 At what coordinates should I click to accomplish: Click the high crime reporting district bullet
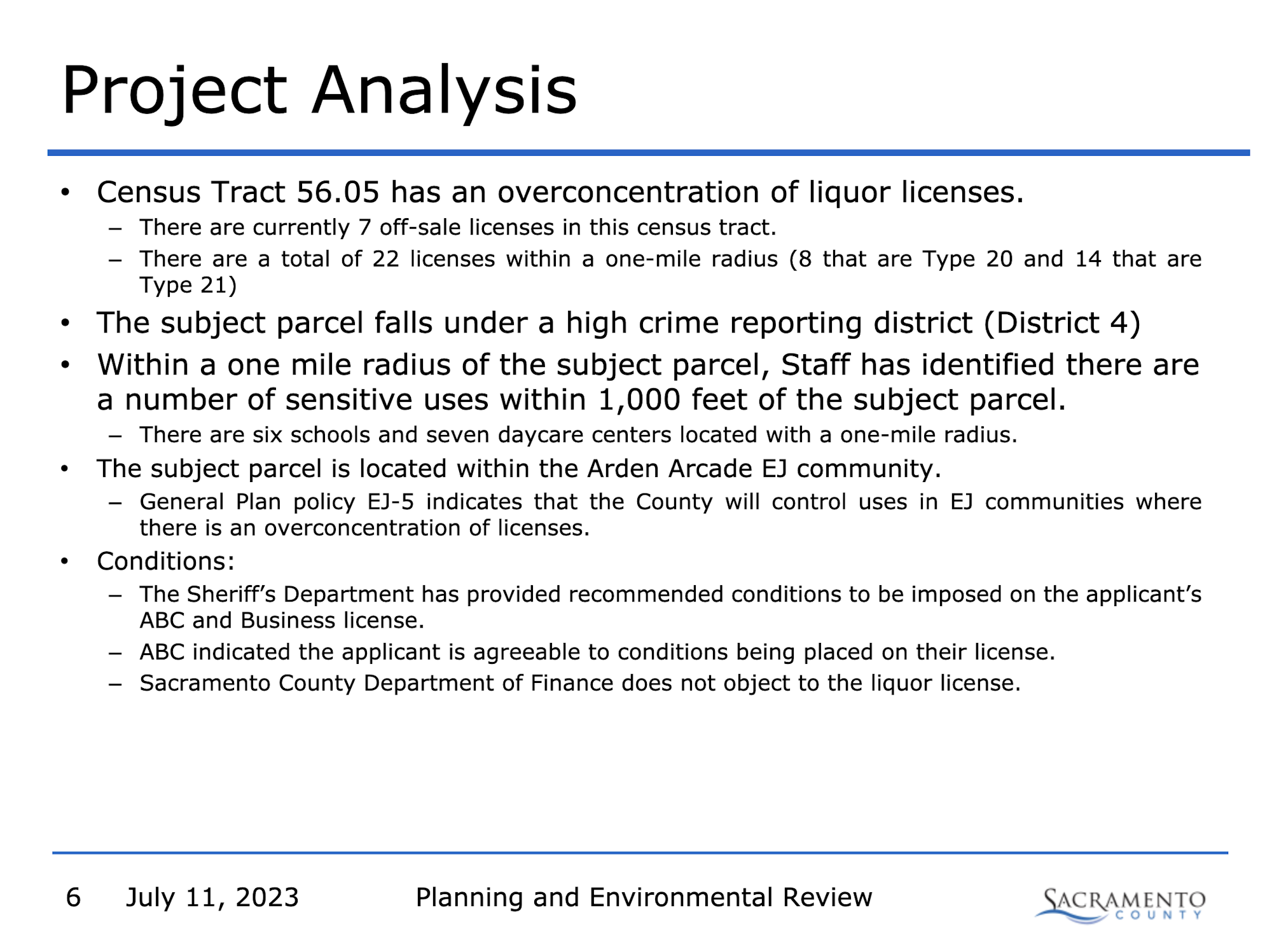coord(618,323)
